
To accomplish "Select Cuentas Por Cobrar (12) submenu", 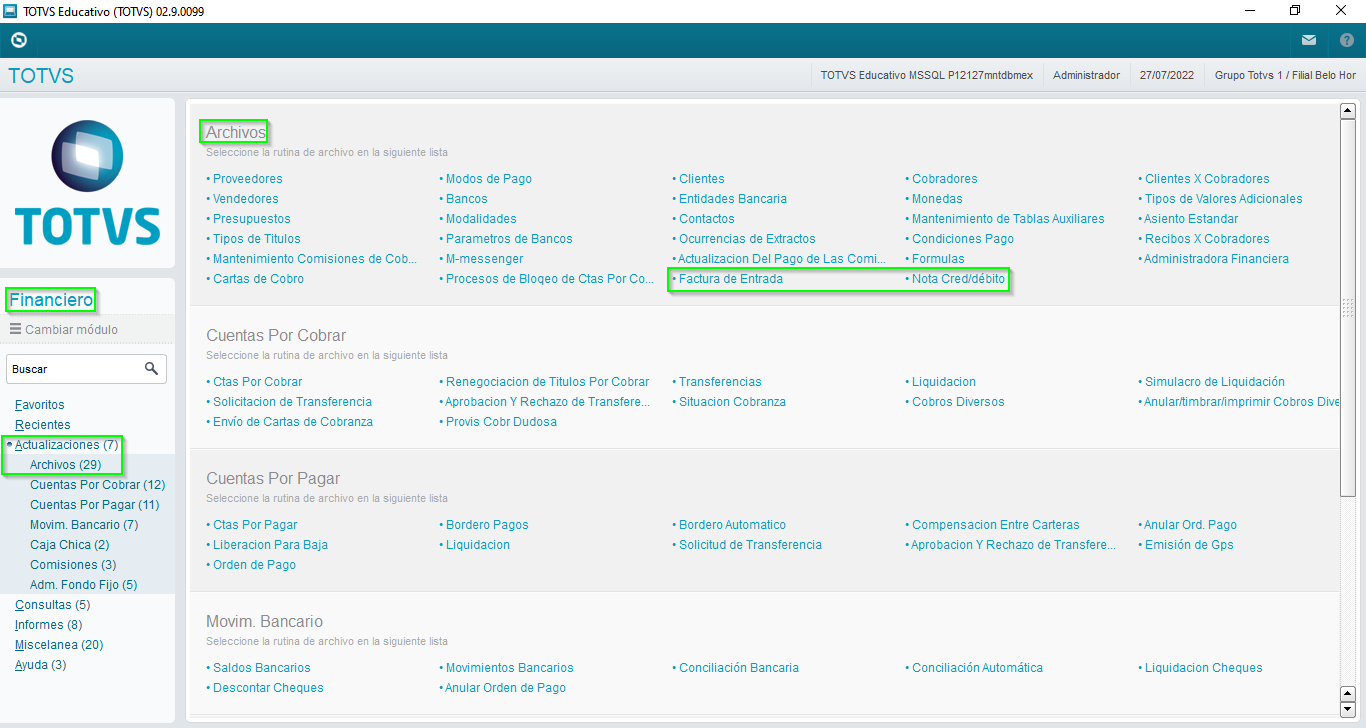I will 97,485.
